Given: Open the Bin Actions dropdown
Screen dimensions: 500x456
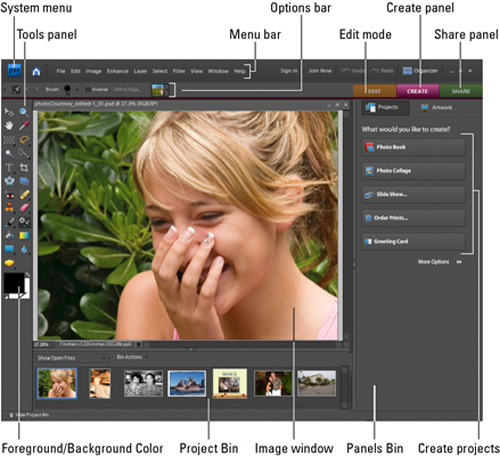Looking at the screenshot, I should point(131,357).
